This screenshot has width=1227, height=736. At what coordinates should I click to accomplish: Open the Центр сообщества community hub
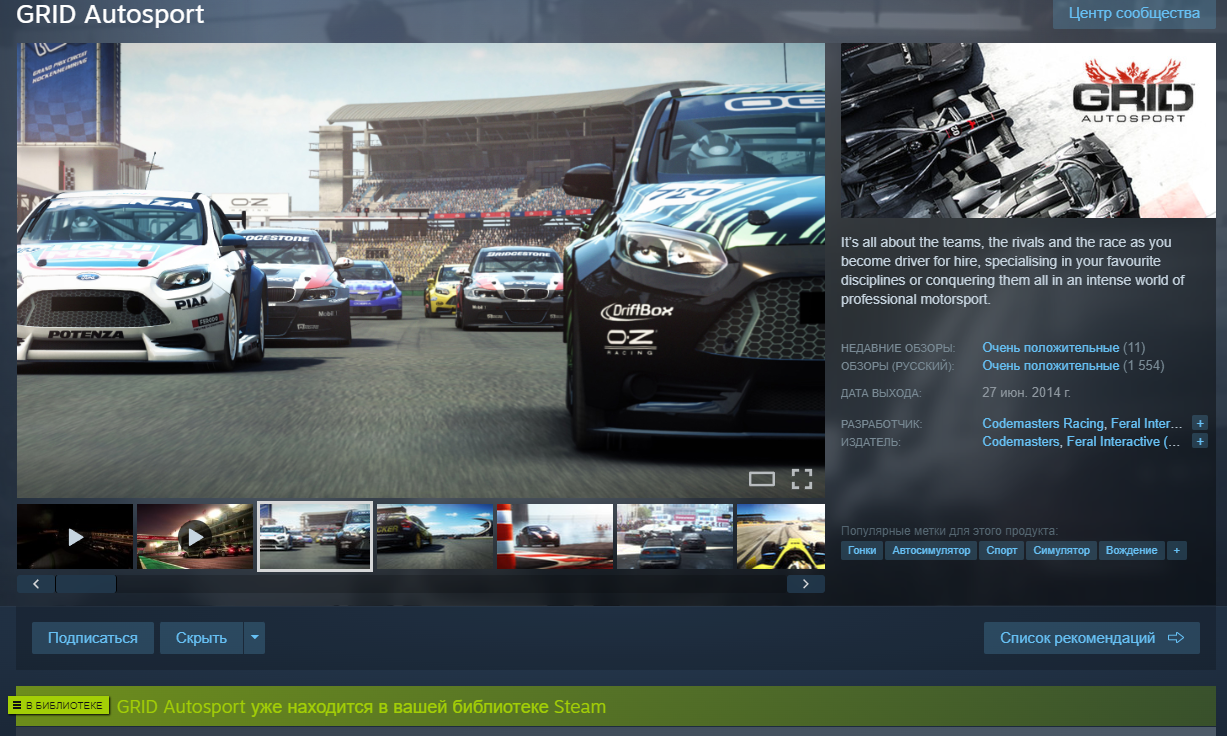[x=1134, y=14]
